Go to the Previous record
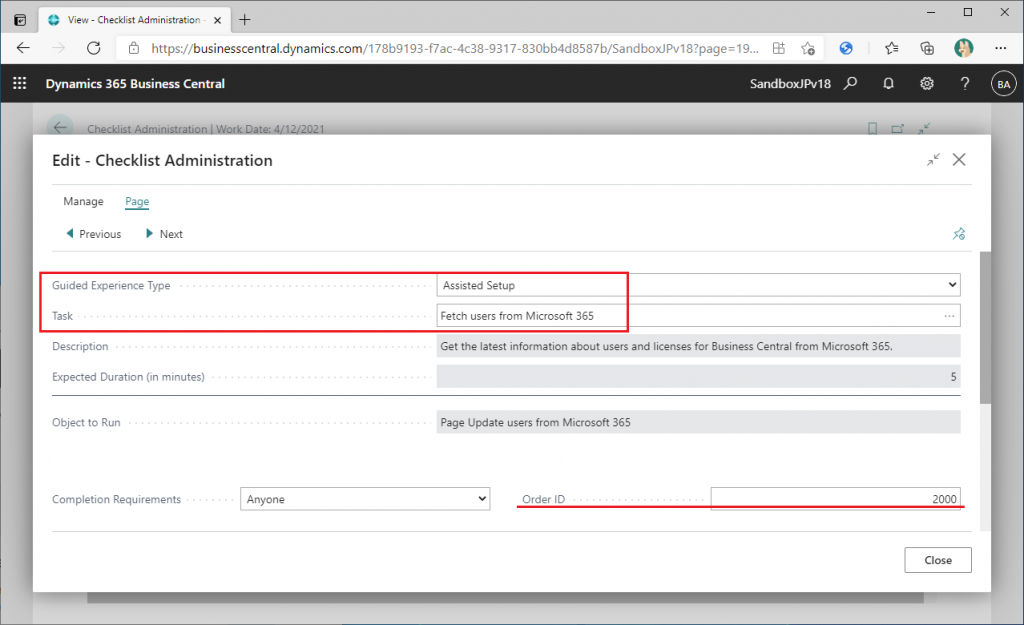Viewport: 1024px width, 625px height. (x=93, y=234)
